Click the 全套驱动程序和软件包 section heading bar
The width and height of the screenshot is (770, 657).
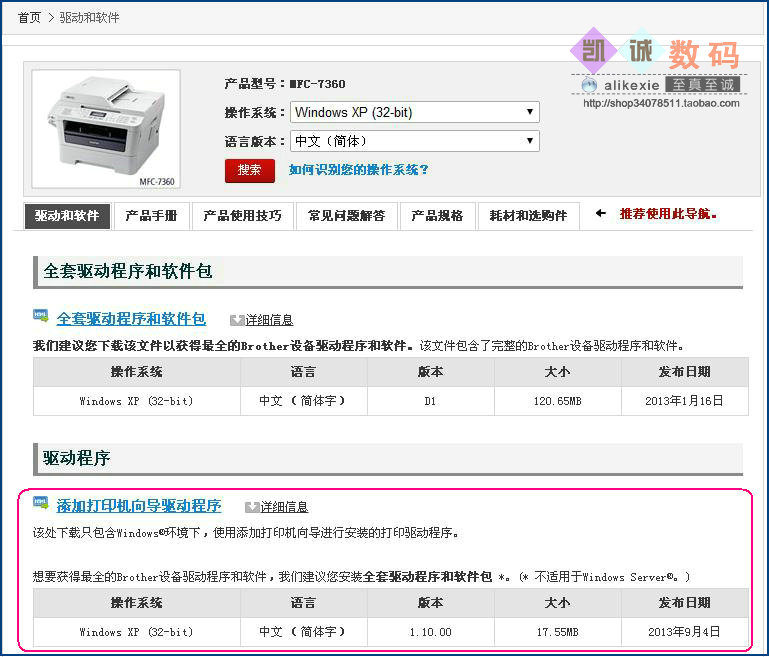(388, 272)
